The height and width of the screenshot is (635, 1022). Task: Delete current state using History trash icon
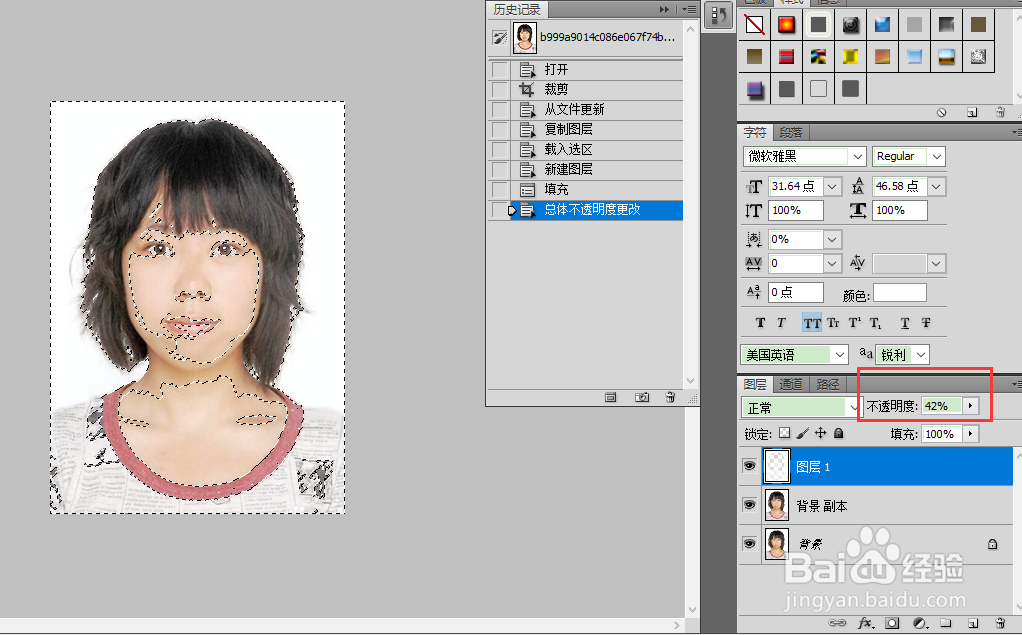coord(670,397)
